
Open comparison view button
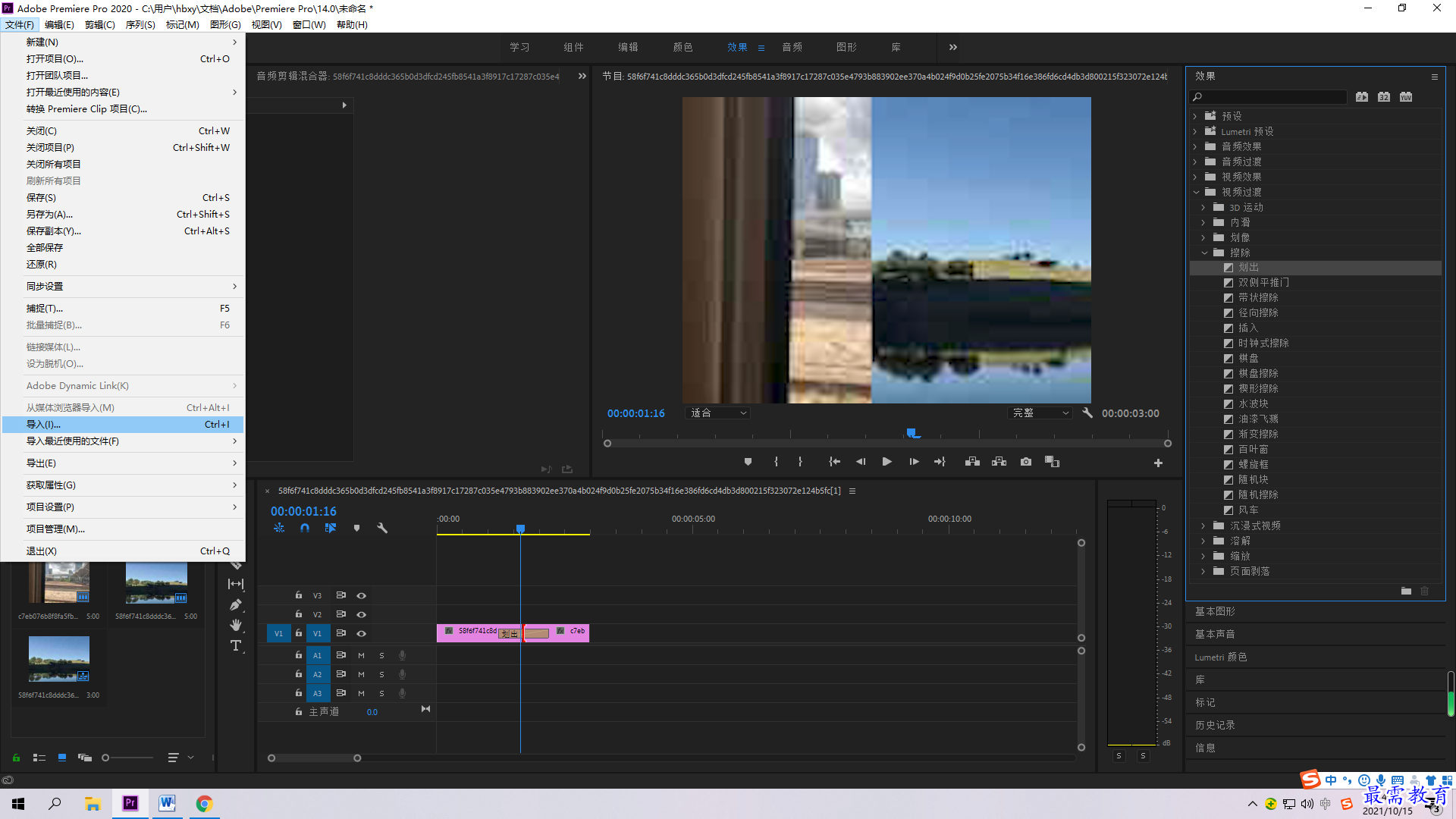click(1052, 462)
